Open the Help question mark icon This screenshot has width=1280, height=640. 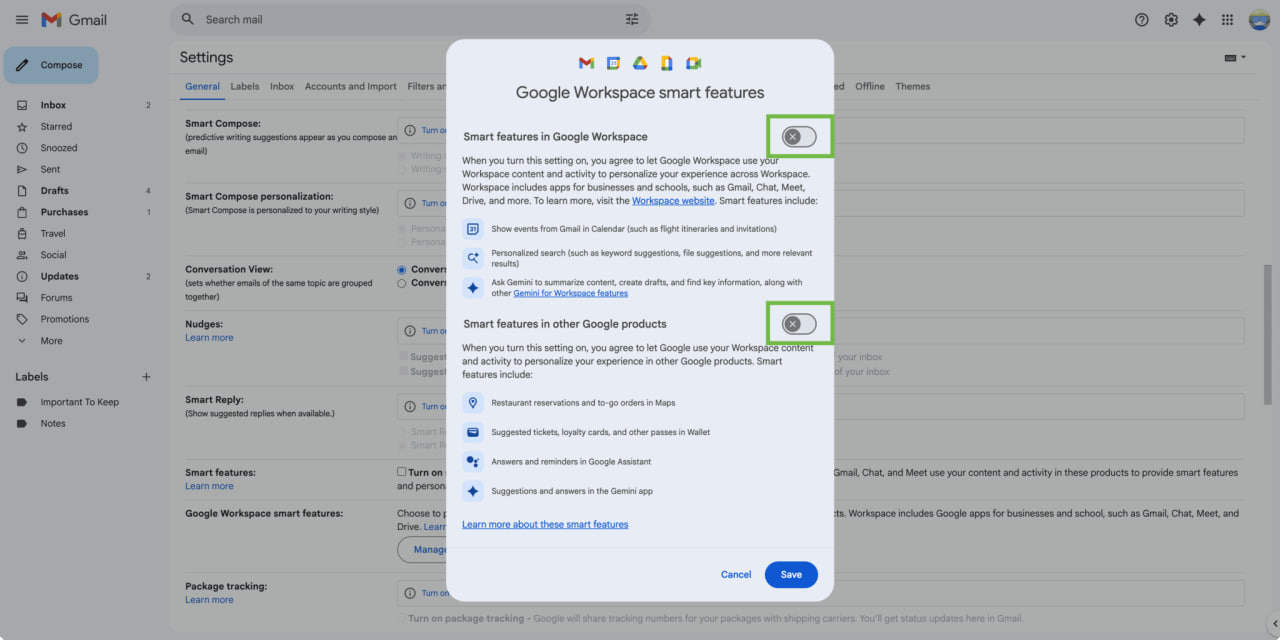point(1142,20)
